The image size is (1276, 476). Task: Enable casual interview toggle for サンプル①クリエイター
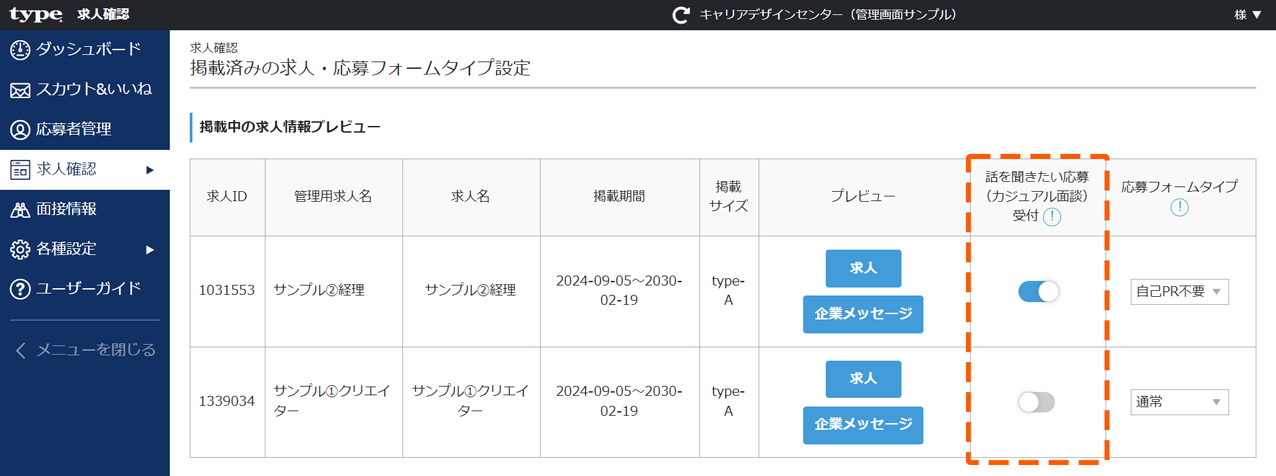[1036, 402]
